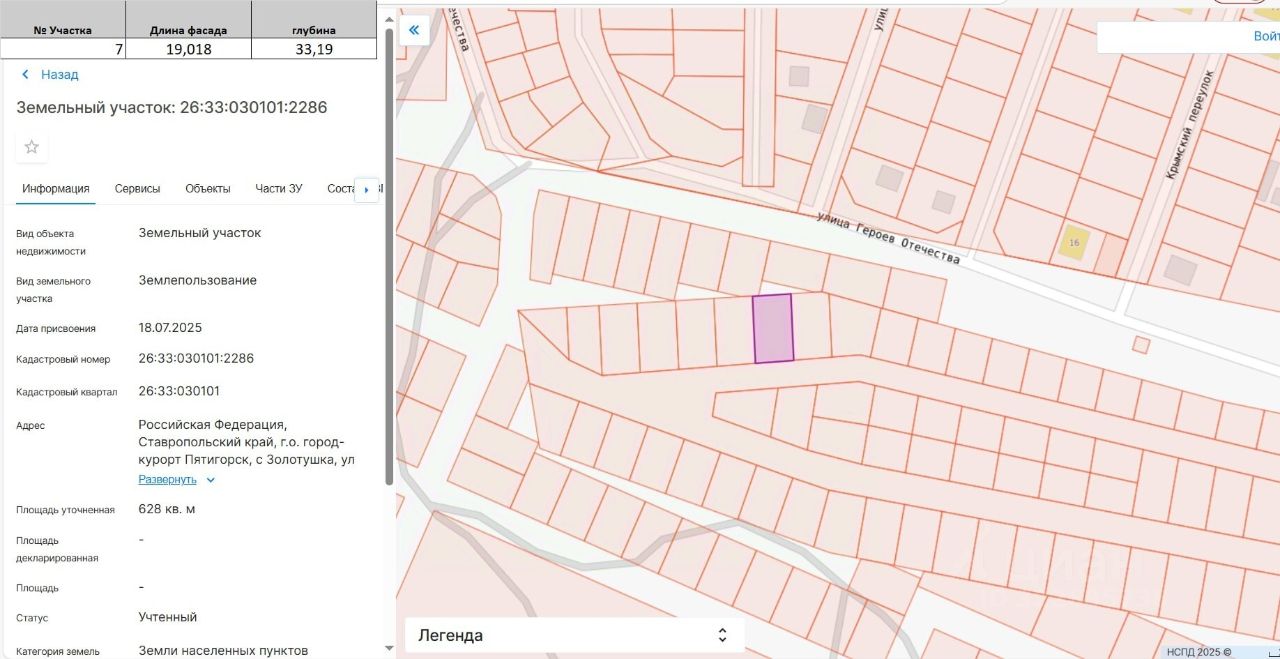Click building marker number 16 on map
The image size is (1280, 659).
[x=1075, y=243]
